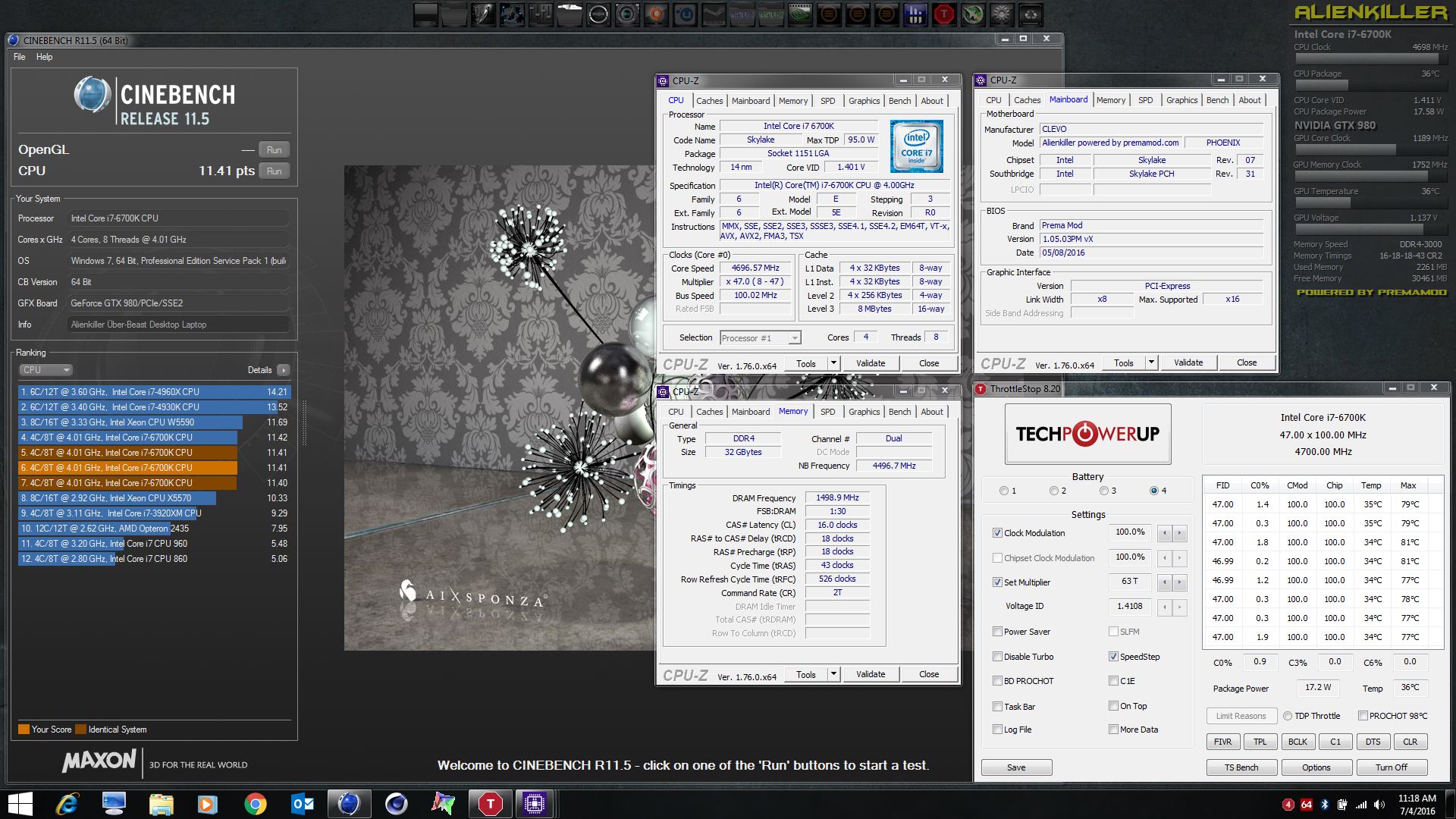Open Outlook from the taskbar

point(302,804)
